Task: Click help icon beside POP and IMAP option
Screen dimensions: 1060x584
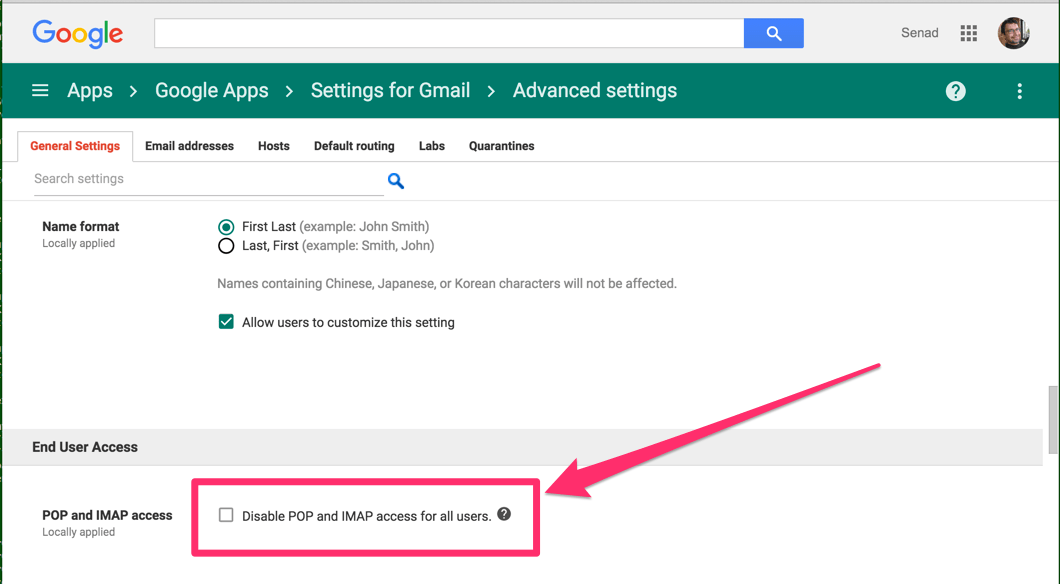Action: coord(504,514)
